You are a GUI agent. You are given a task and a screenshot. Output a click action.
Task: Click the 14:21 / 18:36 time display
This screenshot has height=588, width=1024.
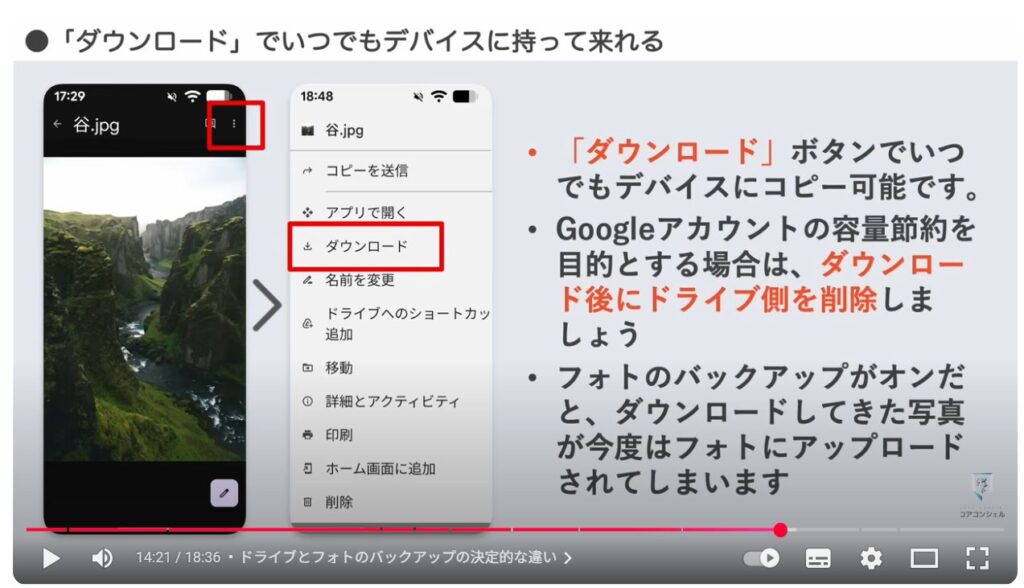pyautogui.click(x=178, y=557)
